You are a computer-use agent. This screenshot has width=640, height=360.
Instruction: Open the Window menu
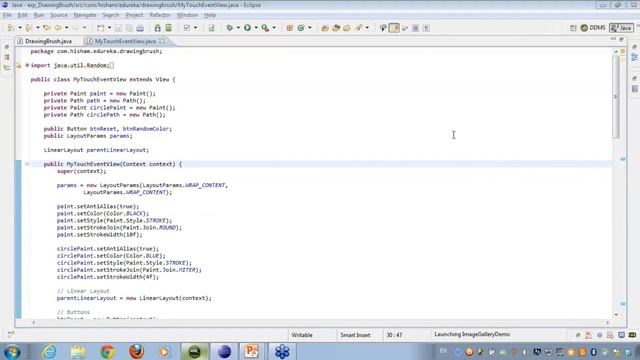click(187, 15)
